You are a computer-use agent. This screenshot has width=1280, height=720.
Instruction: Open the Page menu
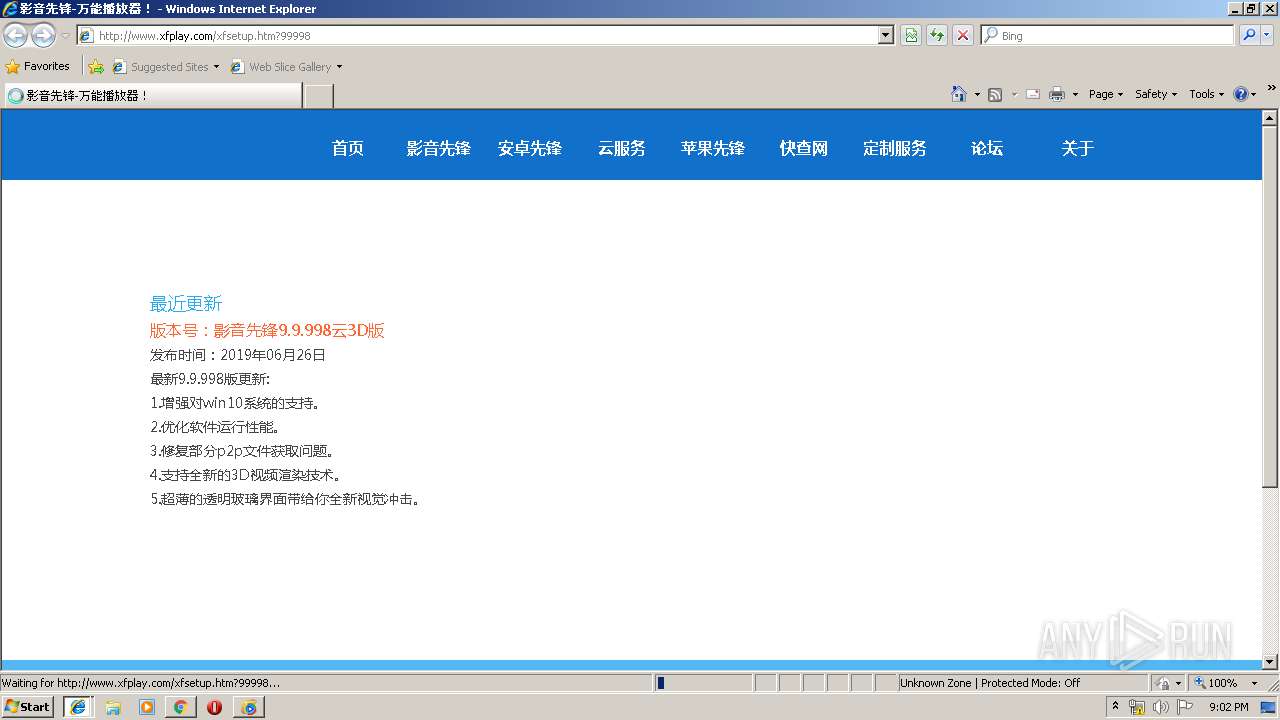[1105, 94]
